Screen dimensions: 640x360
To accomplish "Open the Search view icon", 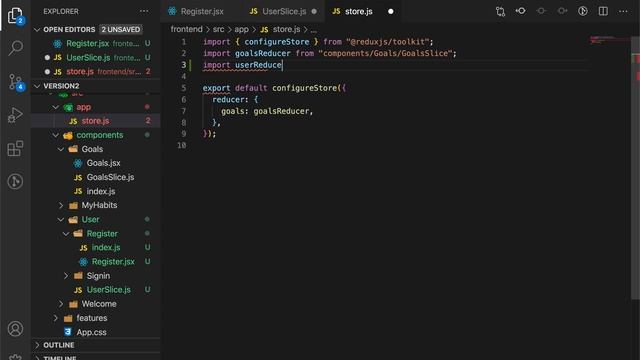I will tap(15, 48).
